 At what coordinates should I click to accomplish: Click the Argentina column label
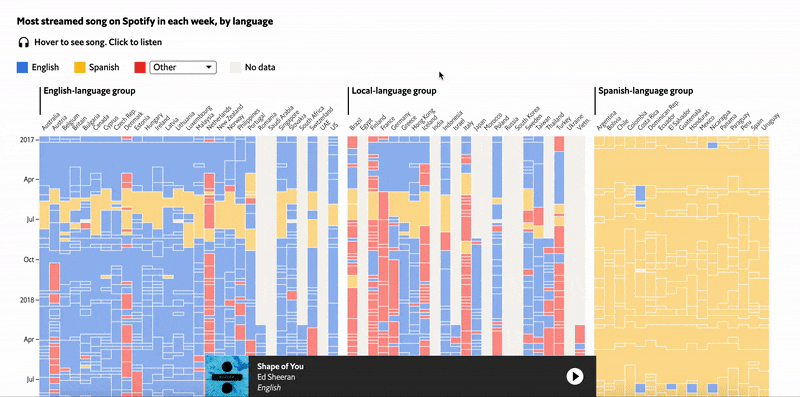click(x=607, y=121)
